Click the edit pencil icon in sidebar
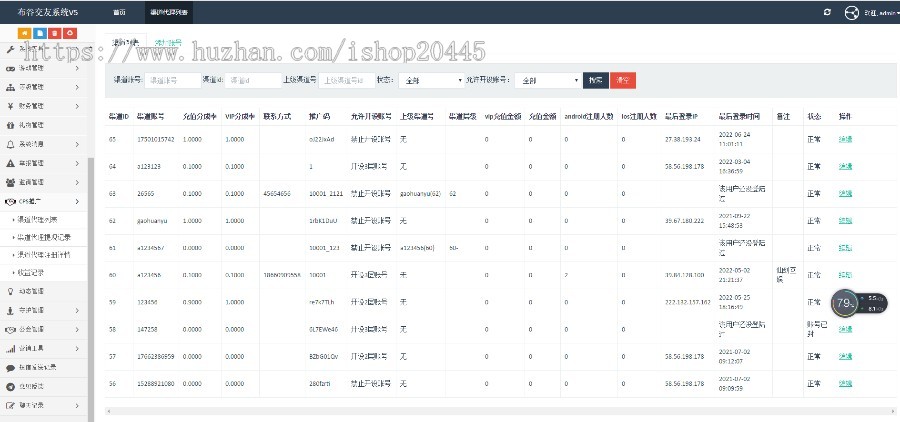The width and height of the screenshot is (900, 422). pyautogui.click(x=10, y=405)
